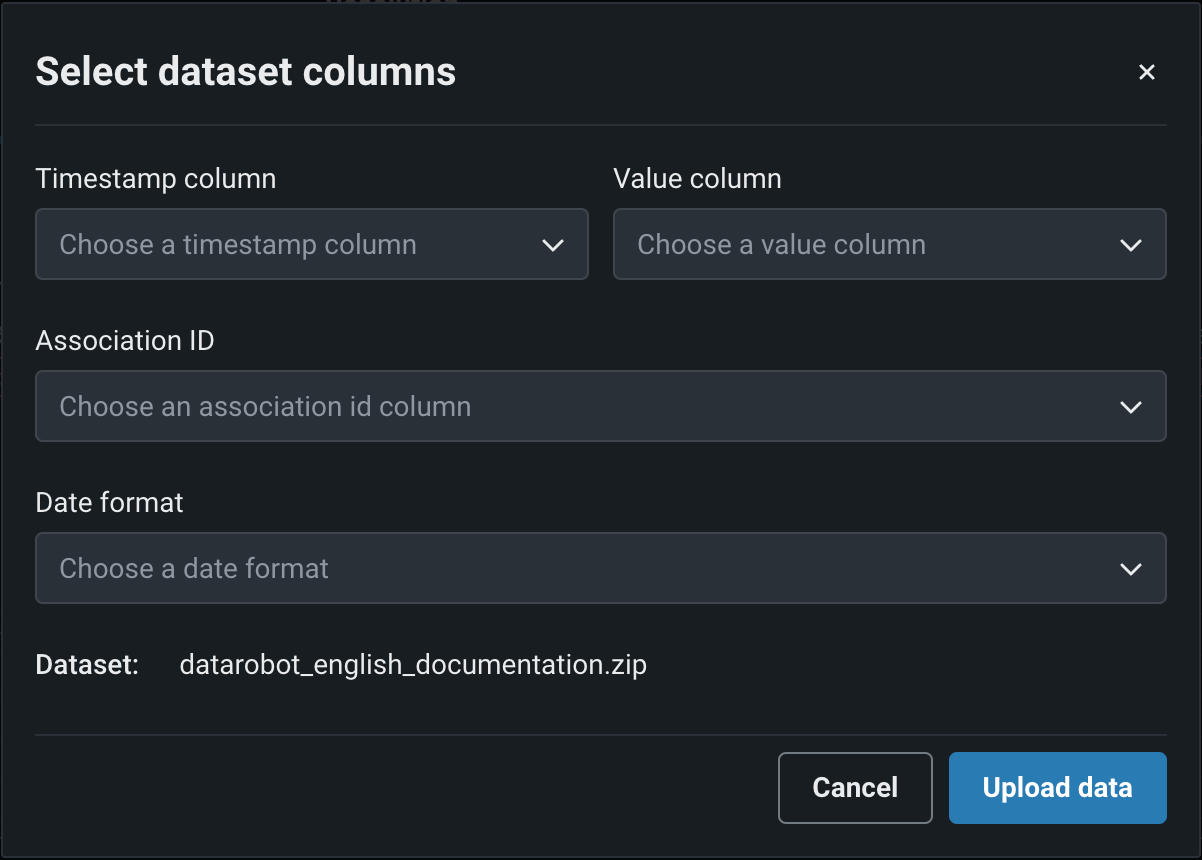
Task: Click the 'Date format' field label
Action: point(110,502)
